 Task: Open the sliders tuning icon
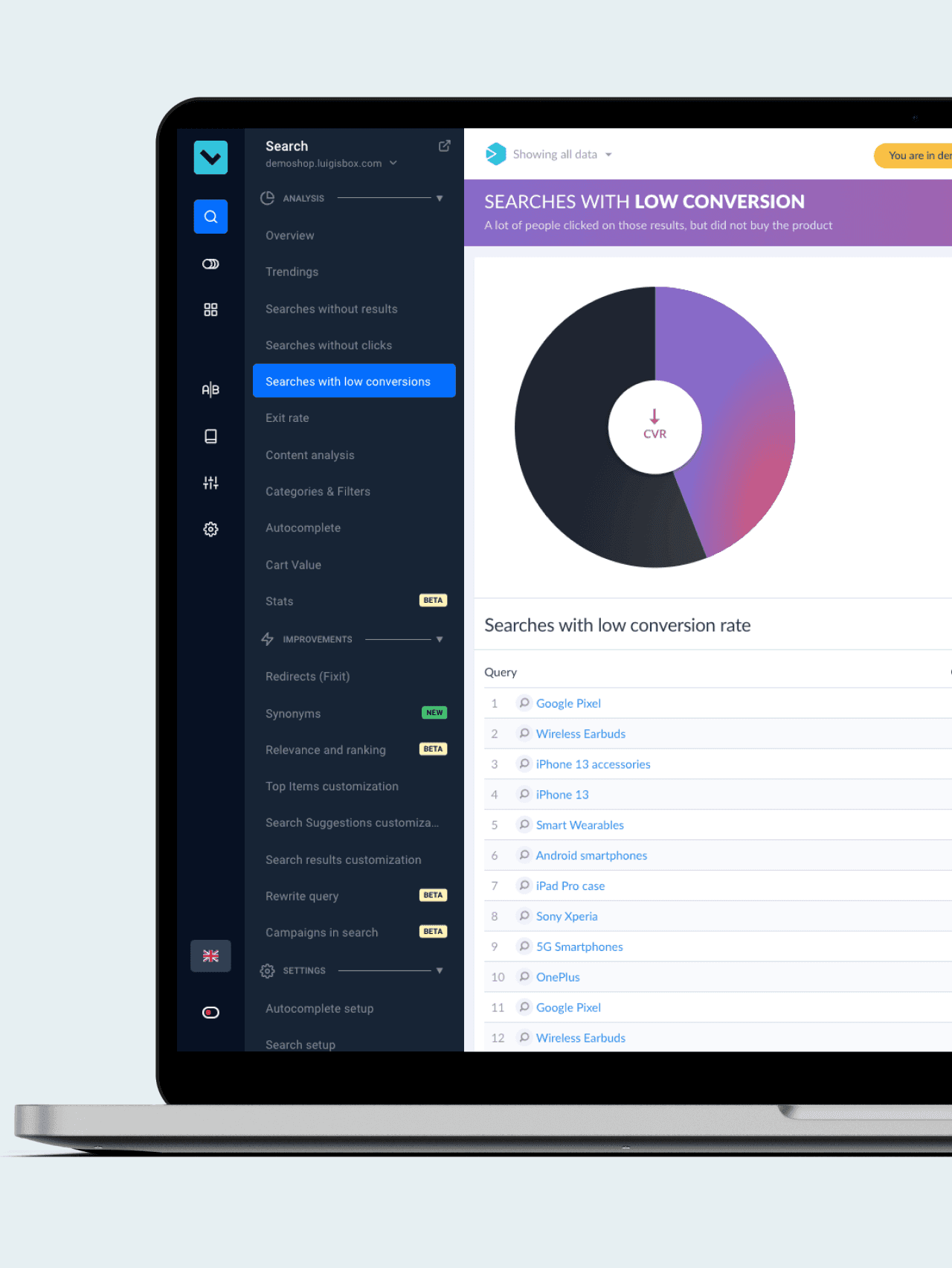click(210, 483)
